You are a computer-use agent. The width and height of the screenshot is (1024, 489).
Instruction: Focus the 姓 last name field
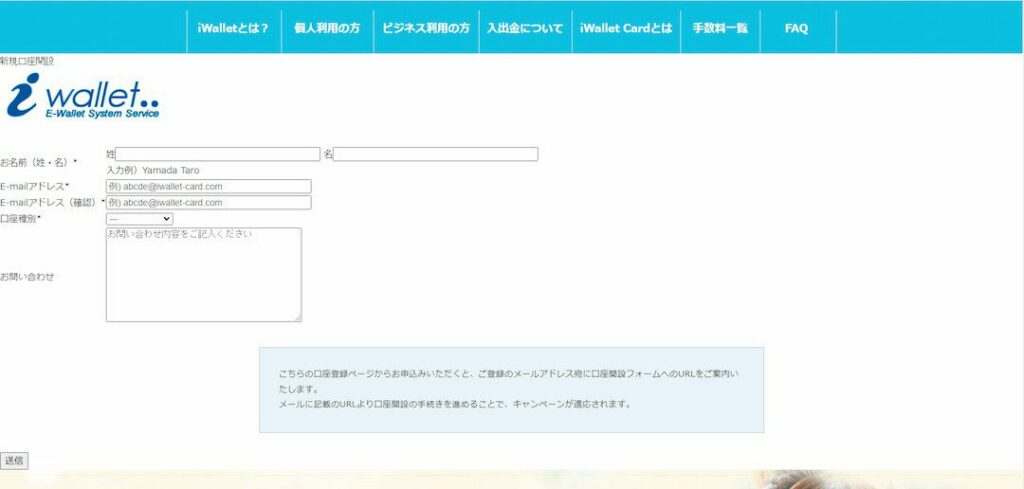point(218,154)
